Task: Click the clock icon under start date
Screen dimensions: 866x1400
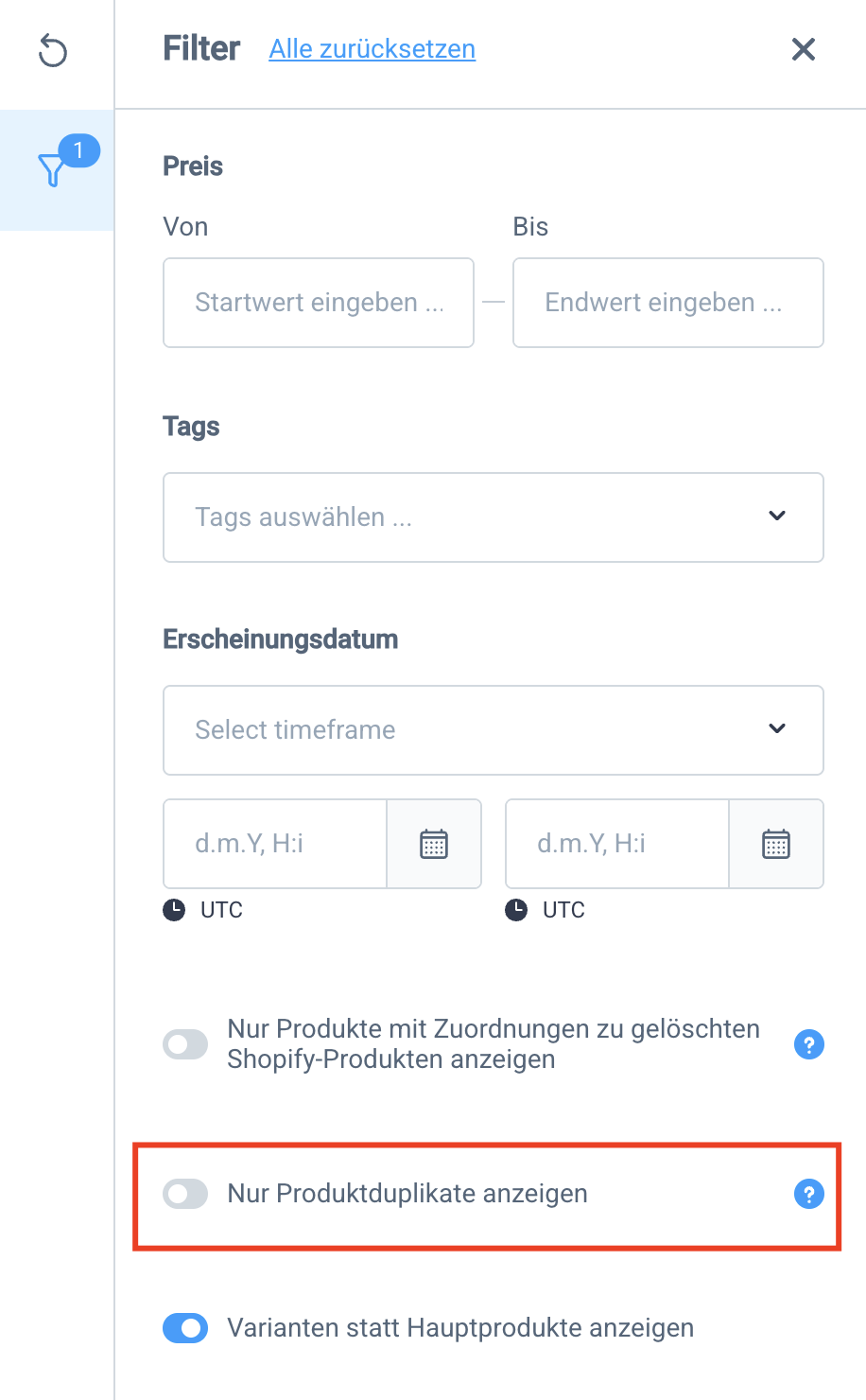Action: [x=174, y=910]
